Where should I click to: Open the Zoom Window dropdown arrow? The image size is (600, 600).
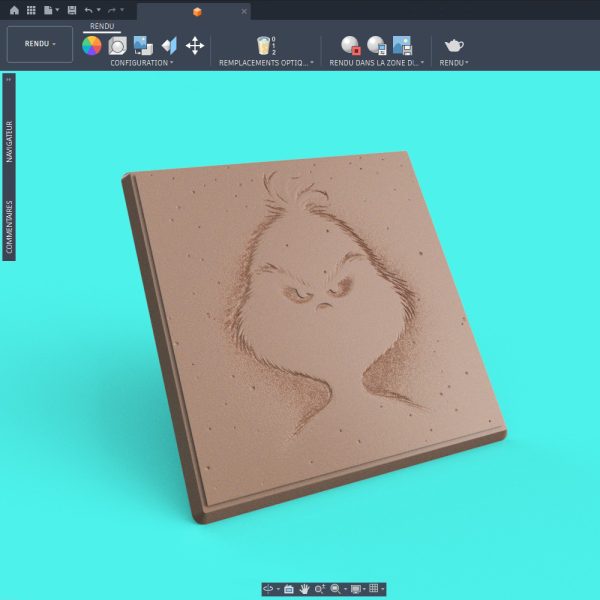click(x=346, y=589)
